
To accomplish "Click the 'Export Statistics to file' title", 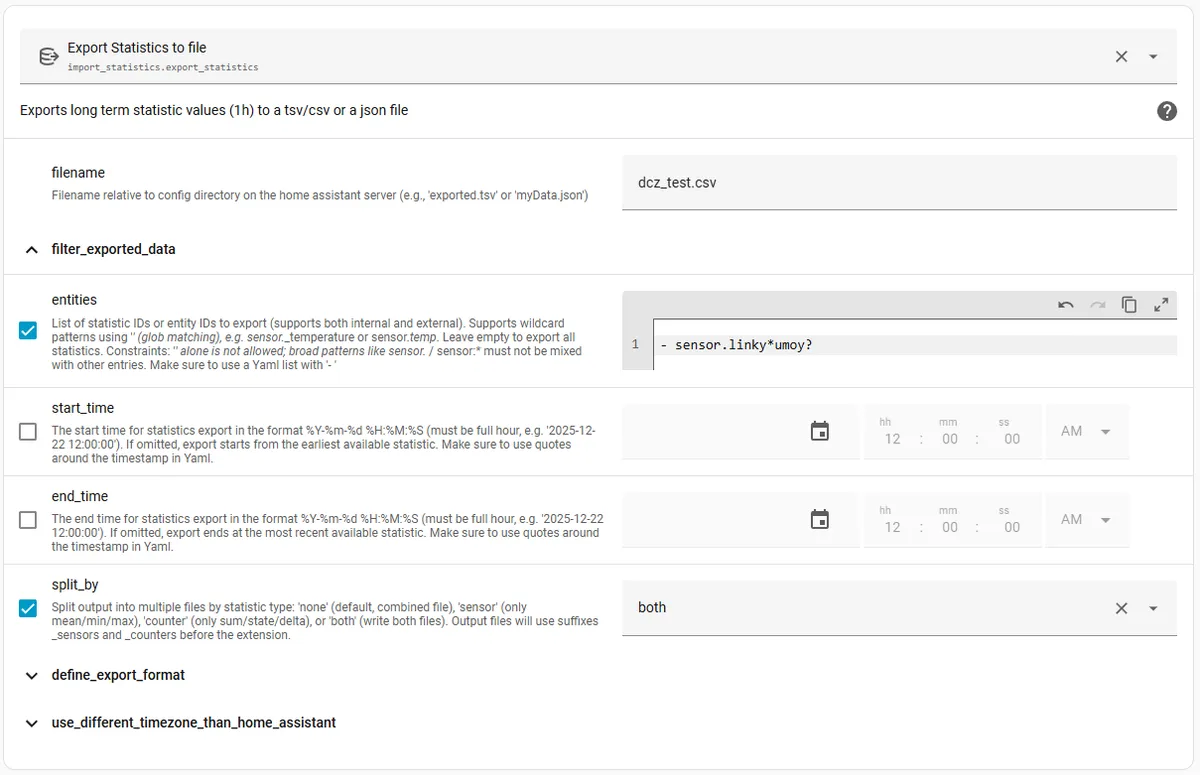I will (137, 47).
